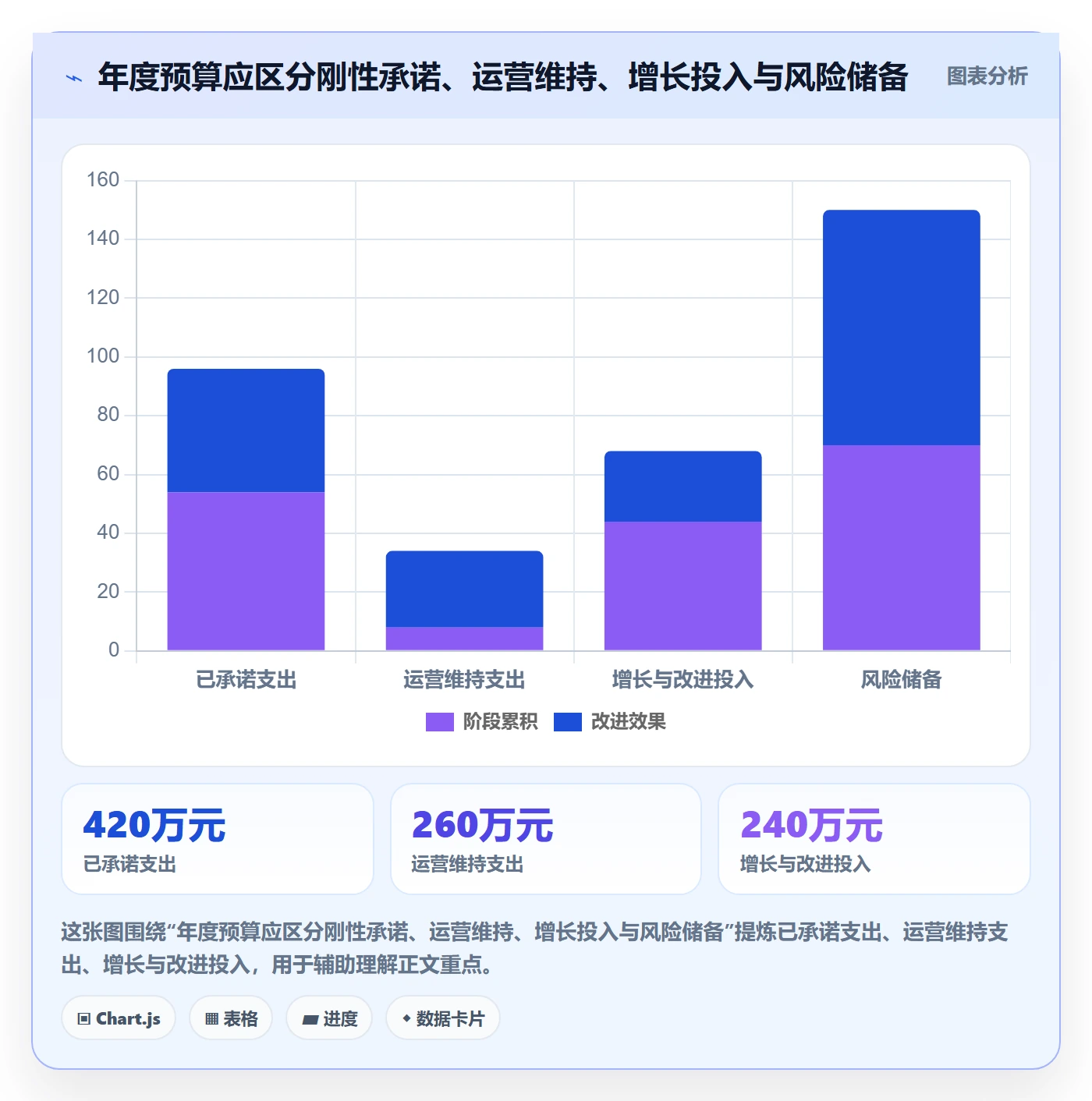Click the 运营维持支出 caption under 260万元
The width and height of the screenshot is (1092, 1101).
[467, 864]
